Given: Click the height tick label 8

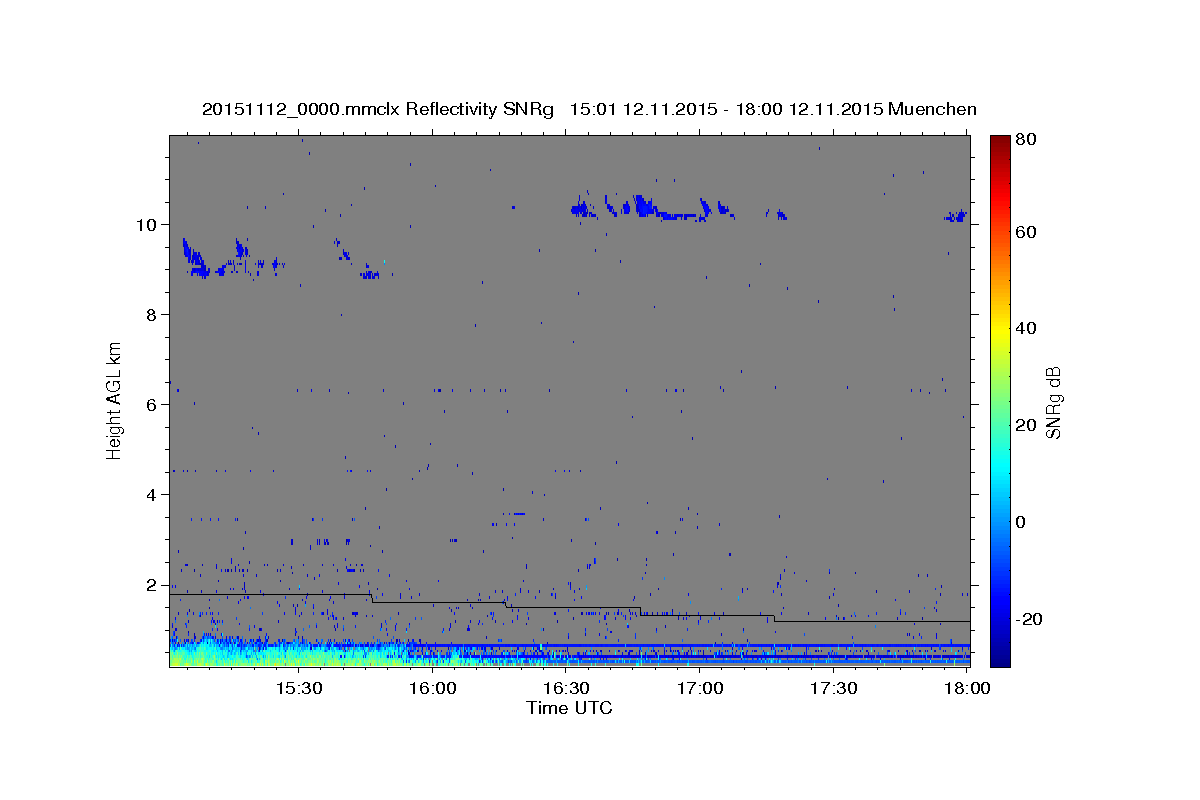Looking at the screenshot, I should tap(152, 314).
